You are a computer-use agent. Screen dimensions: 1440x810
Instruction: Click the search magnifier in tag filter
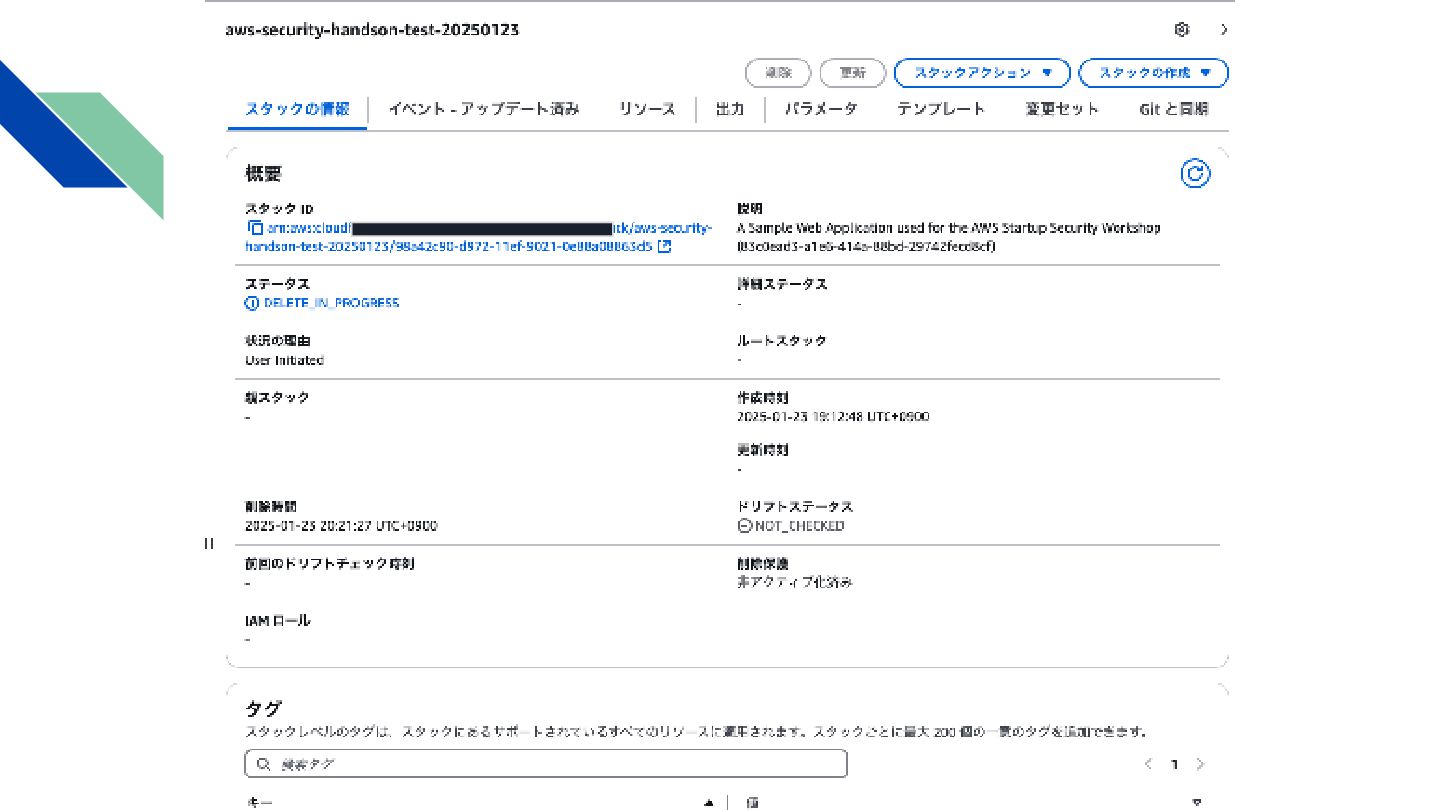(x=263, y=764)
